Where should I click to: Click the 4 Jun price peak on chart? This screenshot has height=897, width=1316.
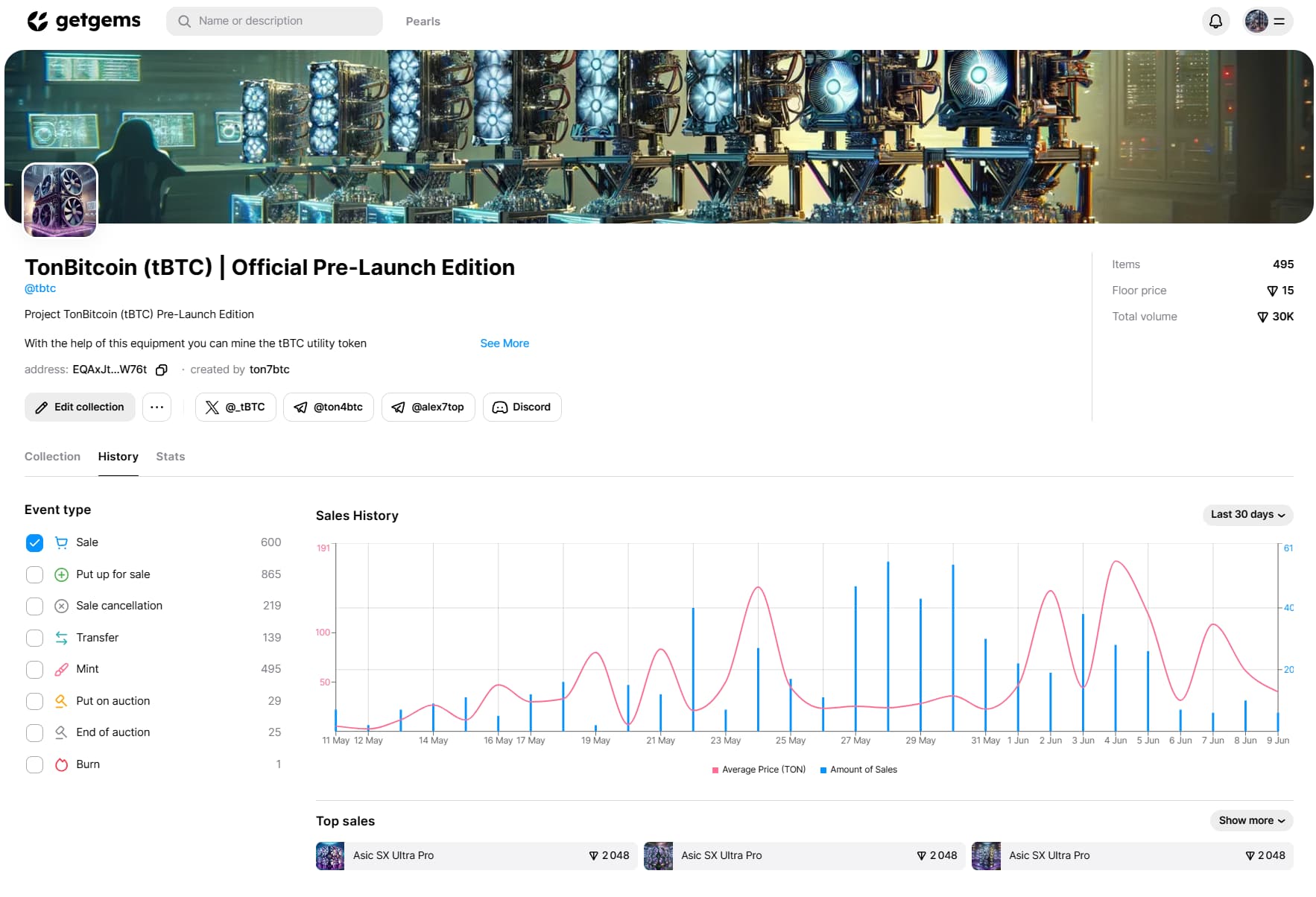click(x=1116, y=562)
